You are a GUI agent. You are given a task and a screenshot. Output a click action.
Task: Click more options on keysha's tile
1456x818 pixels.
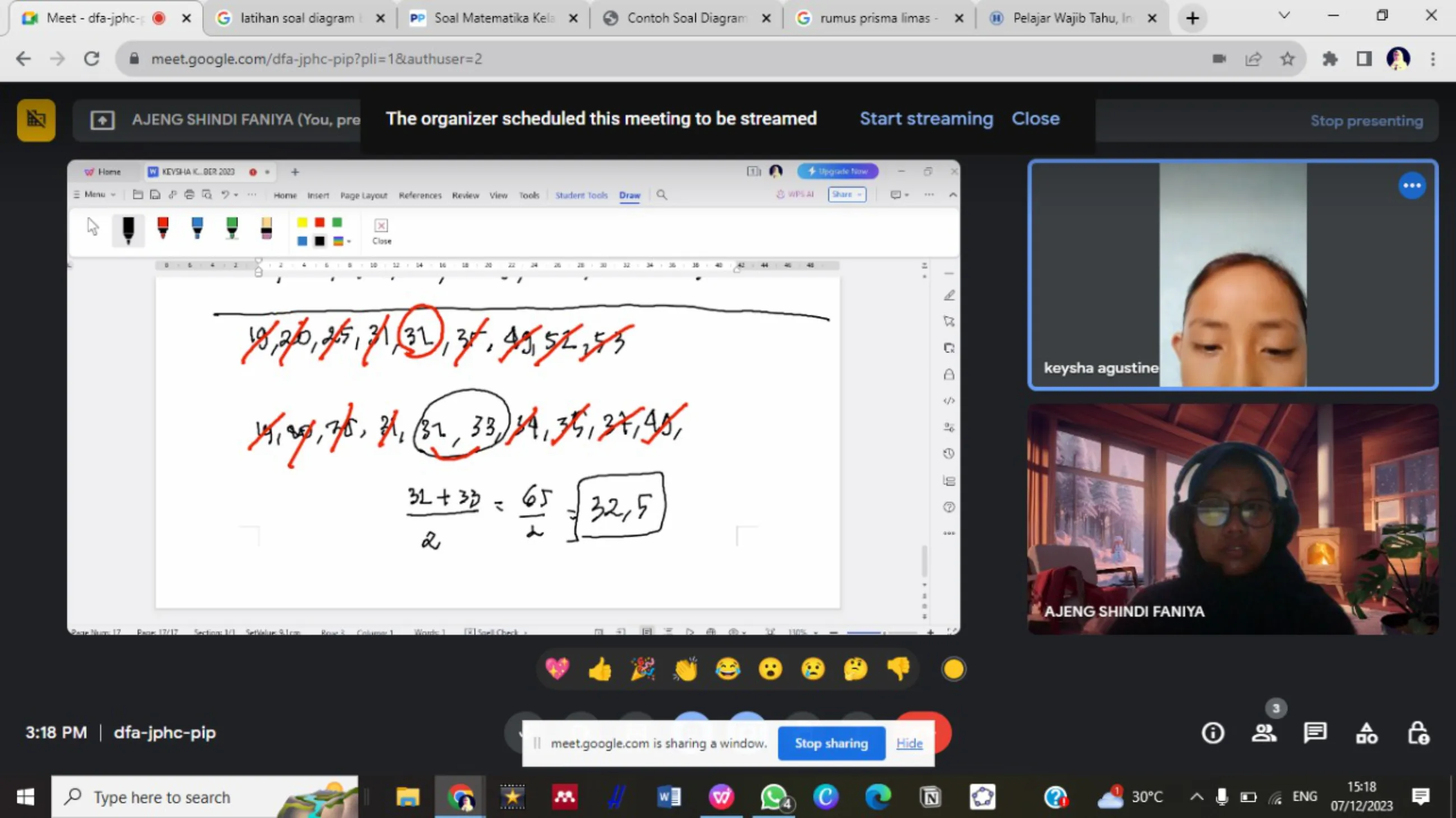(1411, 186)
